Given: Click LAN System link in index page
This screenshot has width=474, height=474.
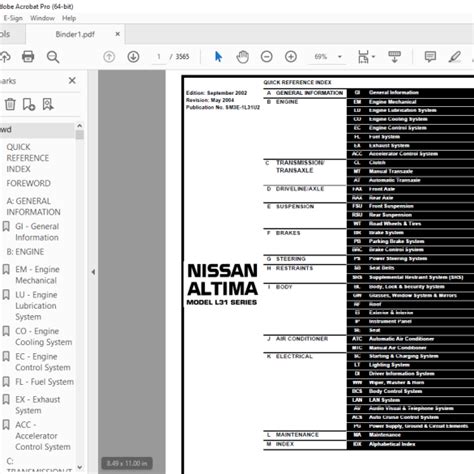Looking at the screenshot, I should 384,400.
